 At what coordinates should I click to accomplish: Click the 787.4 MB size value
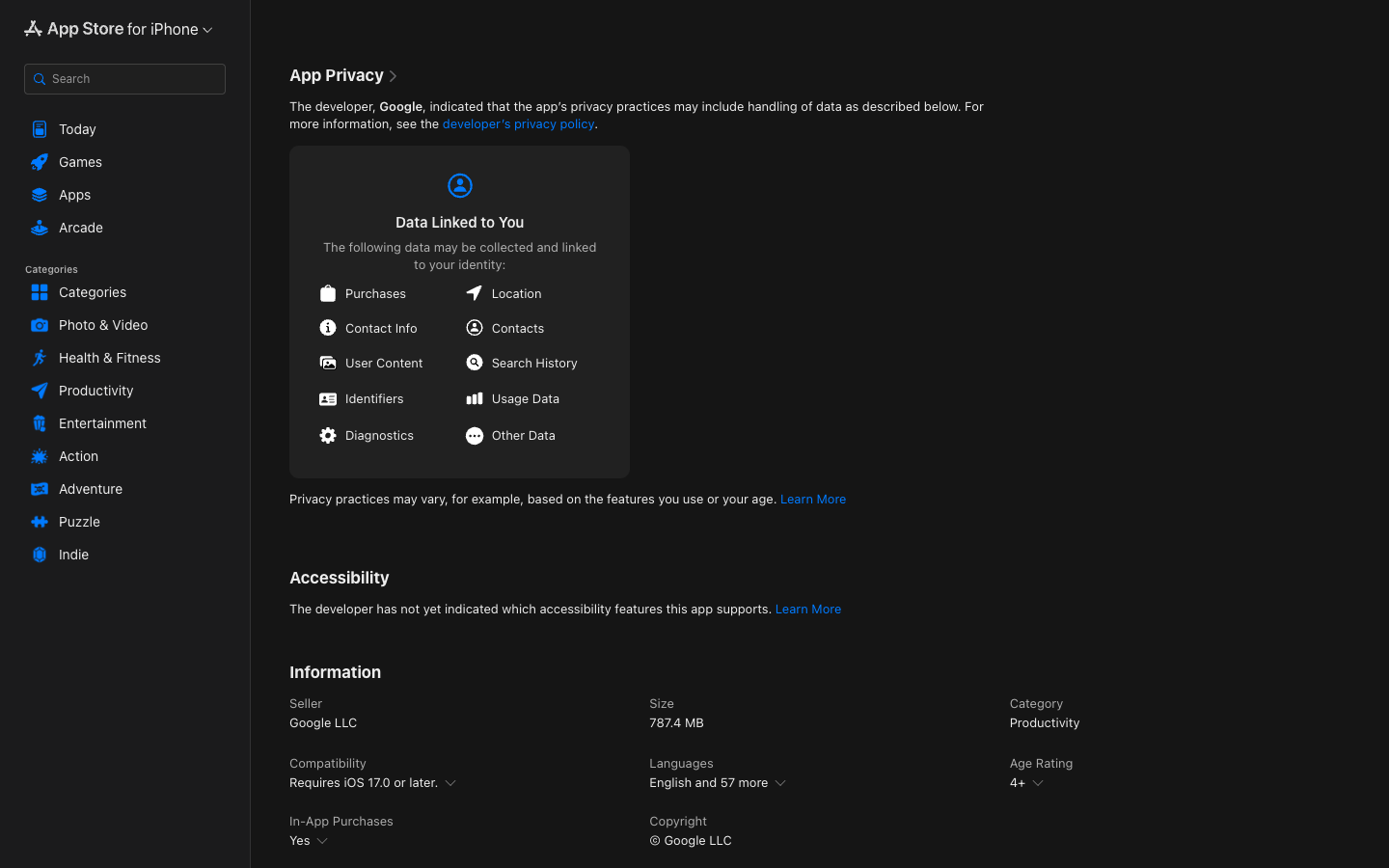(x=676, y=723)
